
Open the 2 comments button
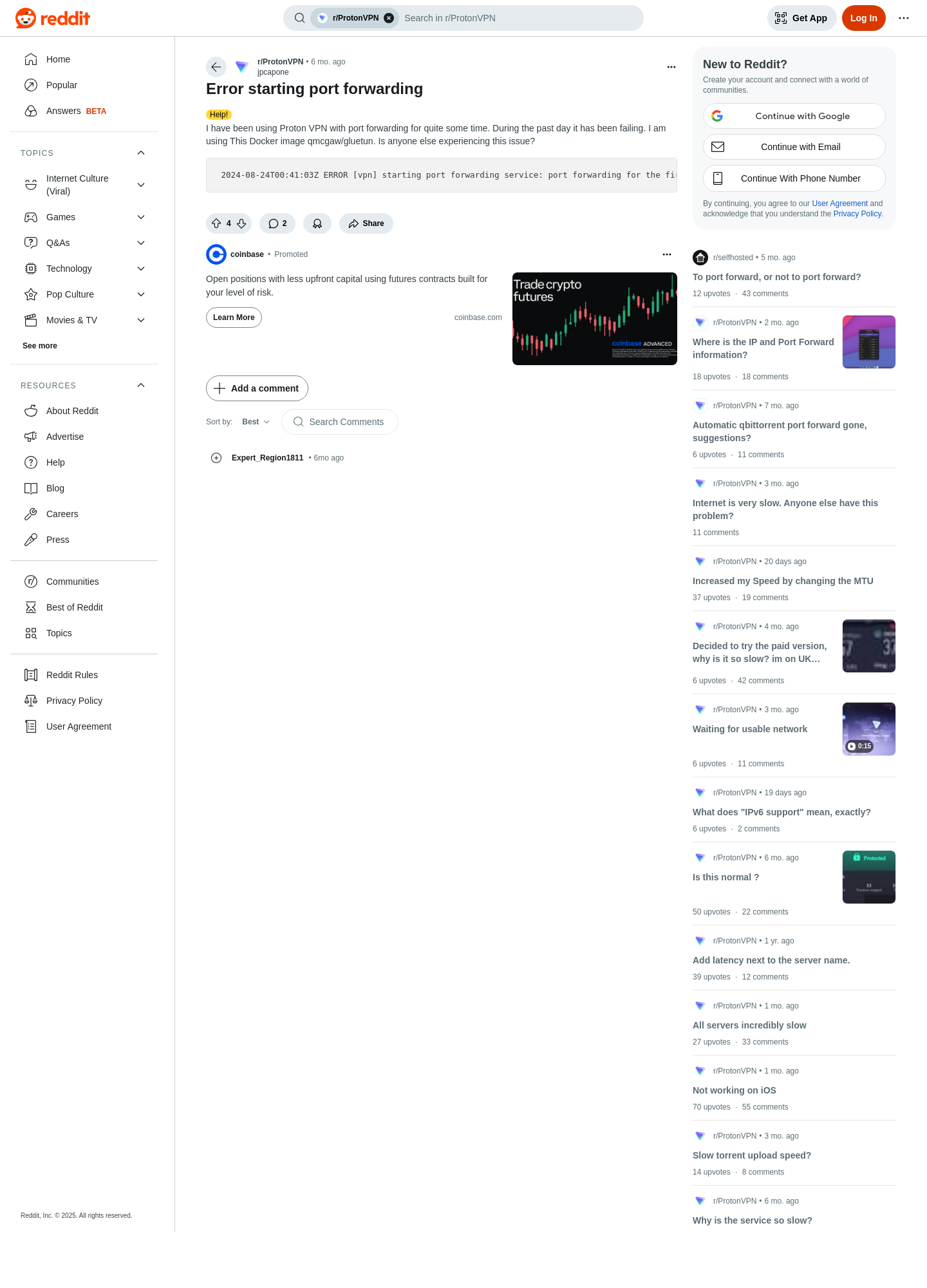[277, 223]
